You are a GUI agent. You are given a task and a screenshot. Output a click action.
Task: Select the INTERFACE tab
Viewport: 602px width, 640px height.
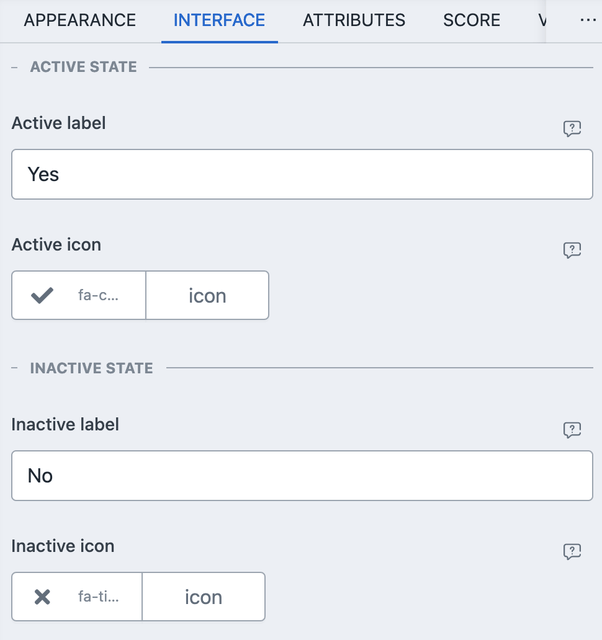(x=219, y=20)
